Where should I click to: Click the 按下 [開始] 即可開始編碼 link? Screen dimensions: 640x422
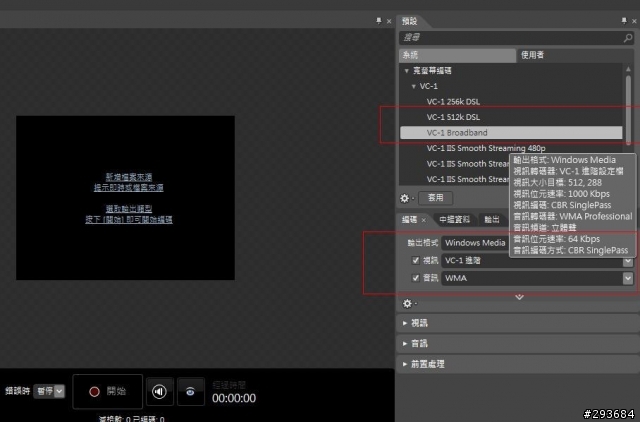[x=129, y=220]
